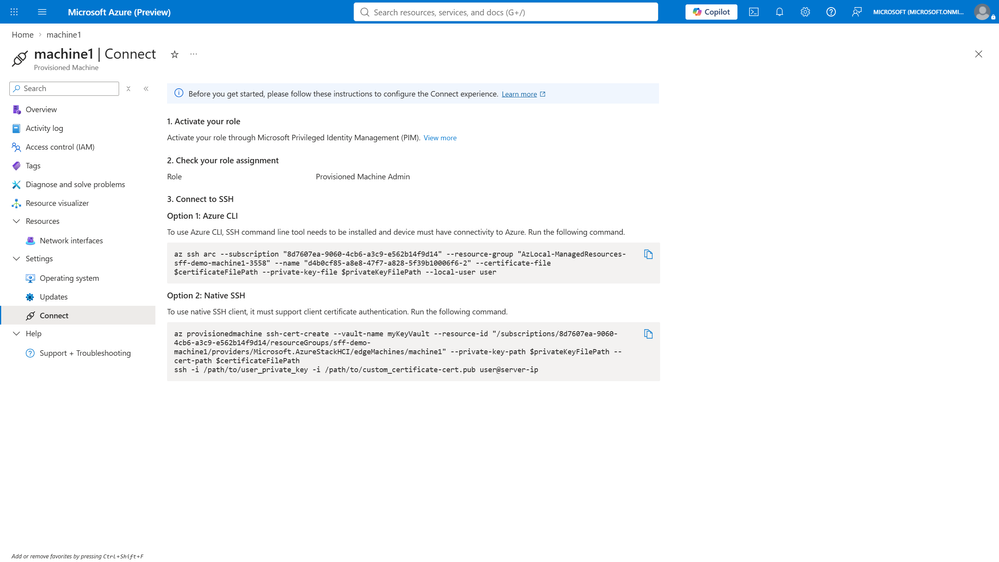Click '3. Connect to SSH' heading
This screenshot has height=562, width=999.
point(200,199)
